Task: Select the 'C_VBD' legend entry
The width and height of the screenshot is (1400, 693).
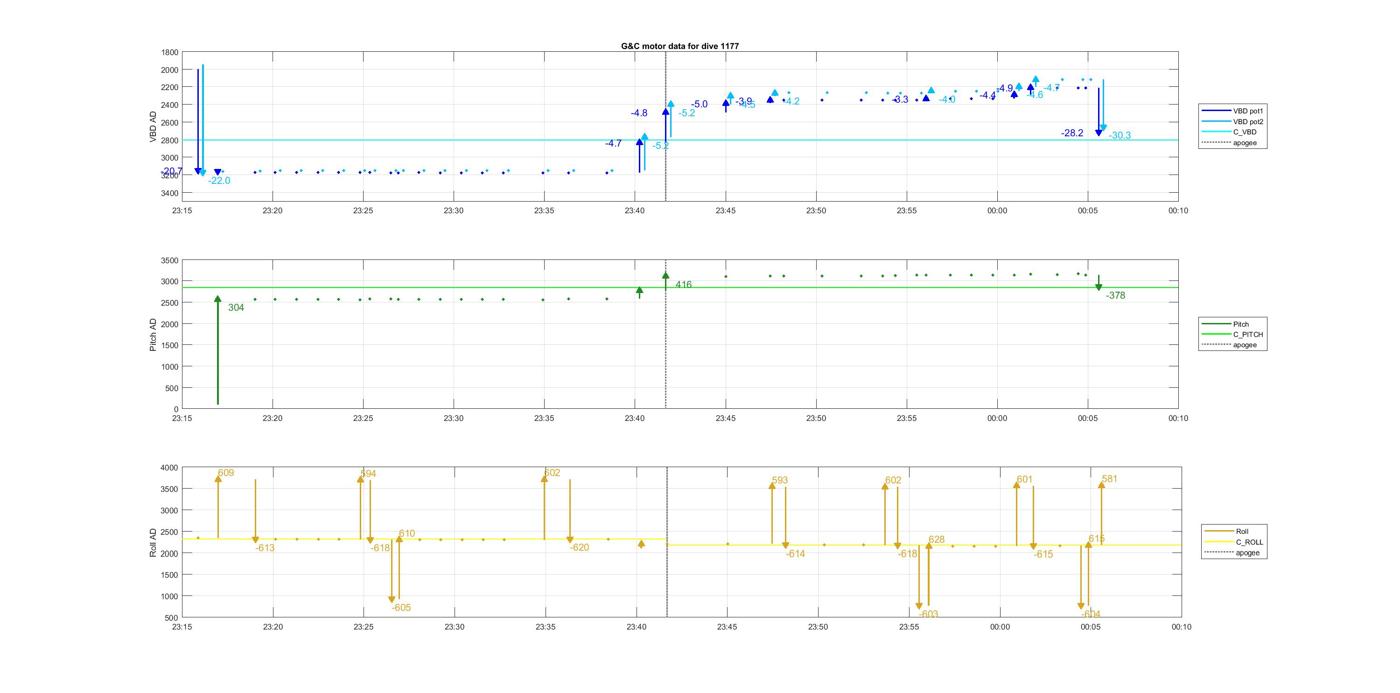Action: tap(1231, 132)
